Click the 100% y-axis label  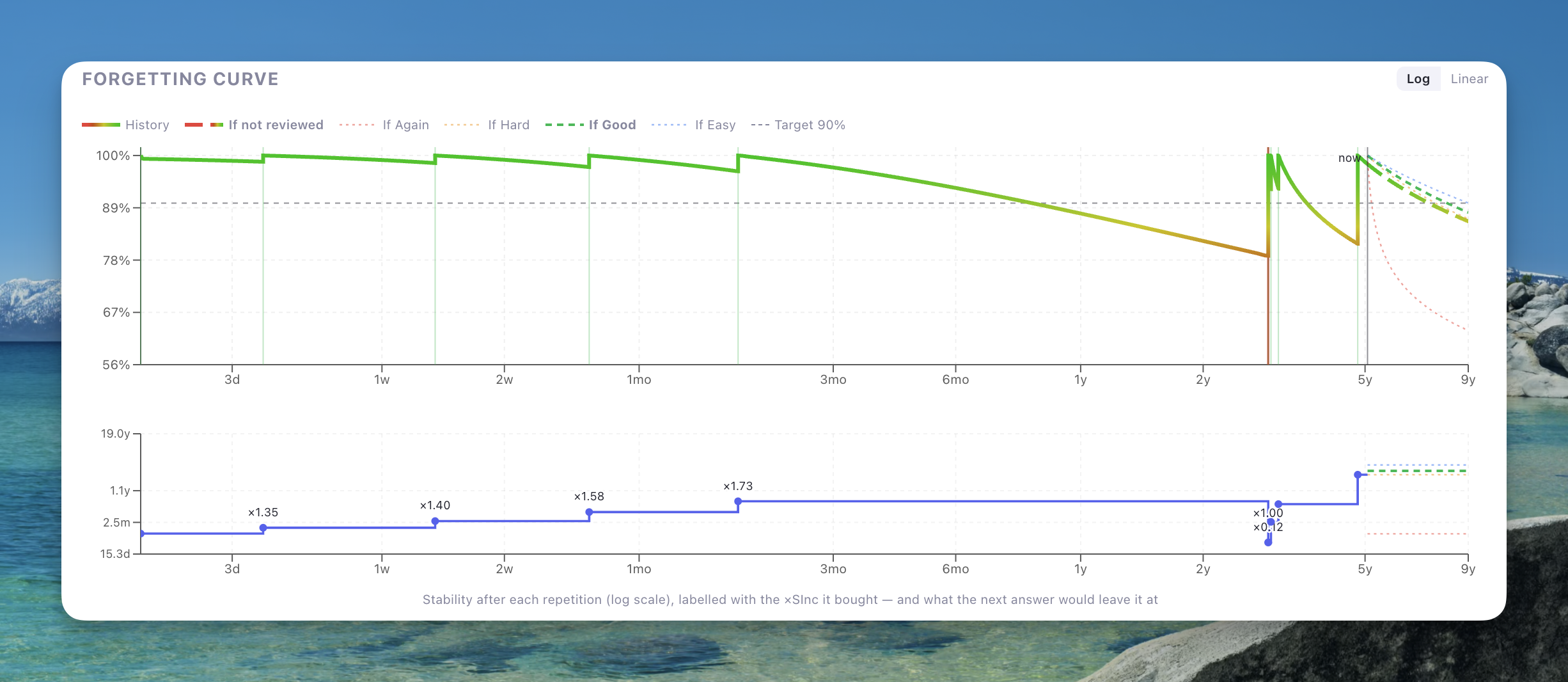pos(113,155)
